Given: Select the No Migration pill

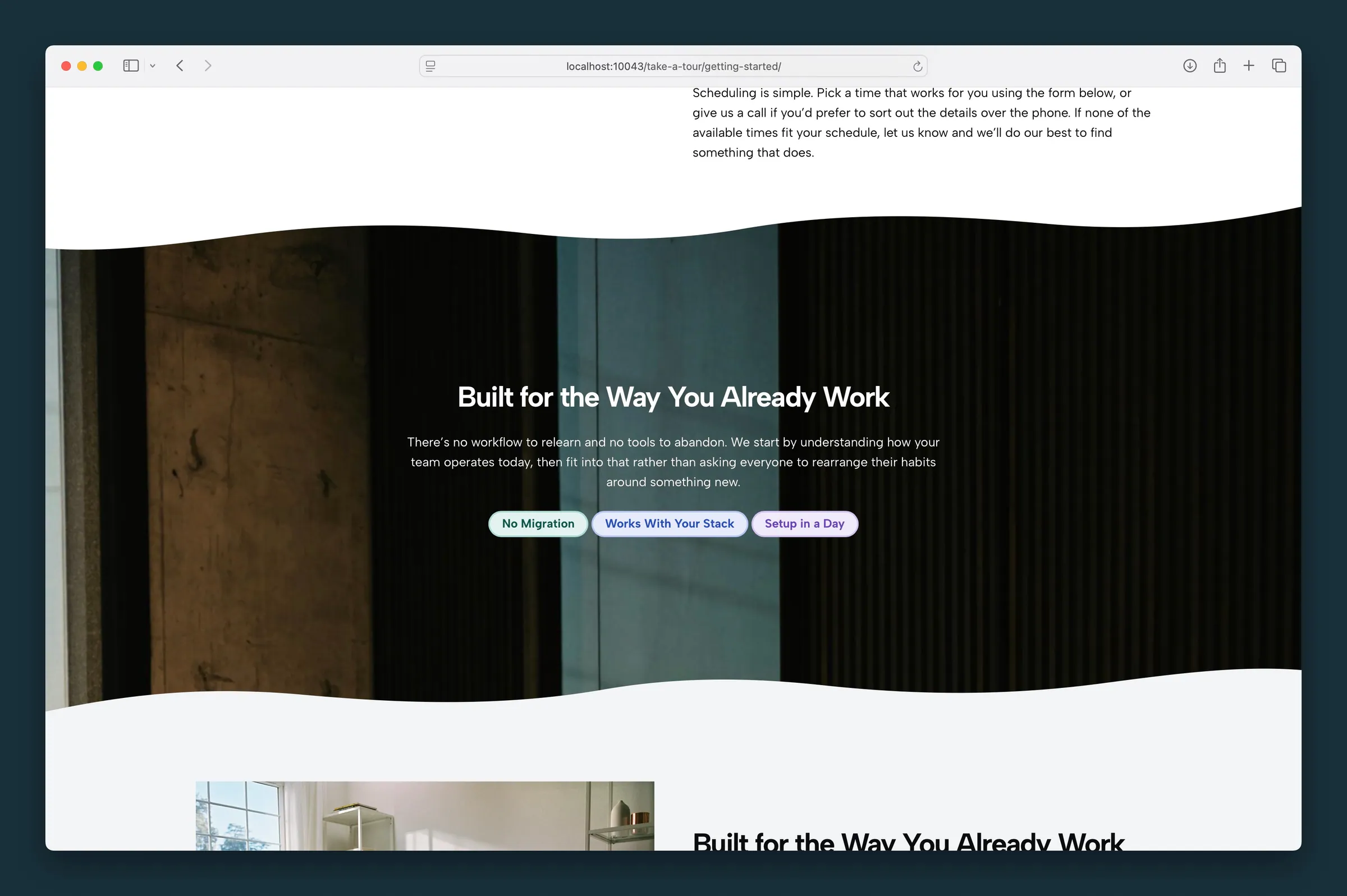Looking at the screenshot, I should pos(538,523).
